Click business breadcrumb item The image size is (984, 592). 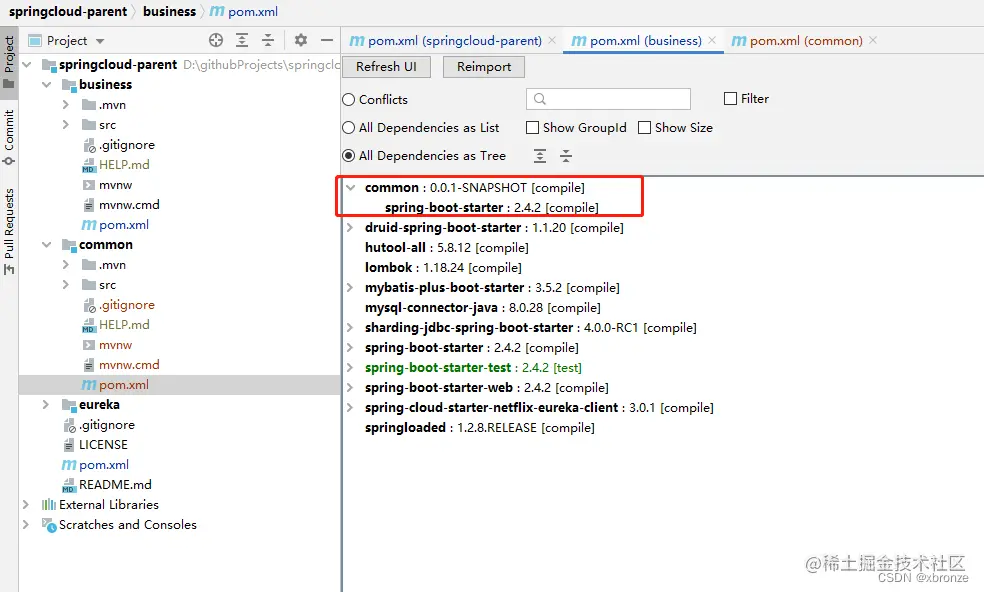tap(169, 11)
